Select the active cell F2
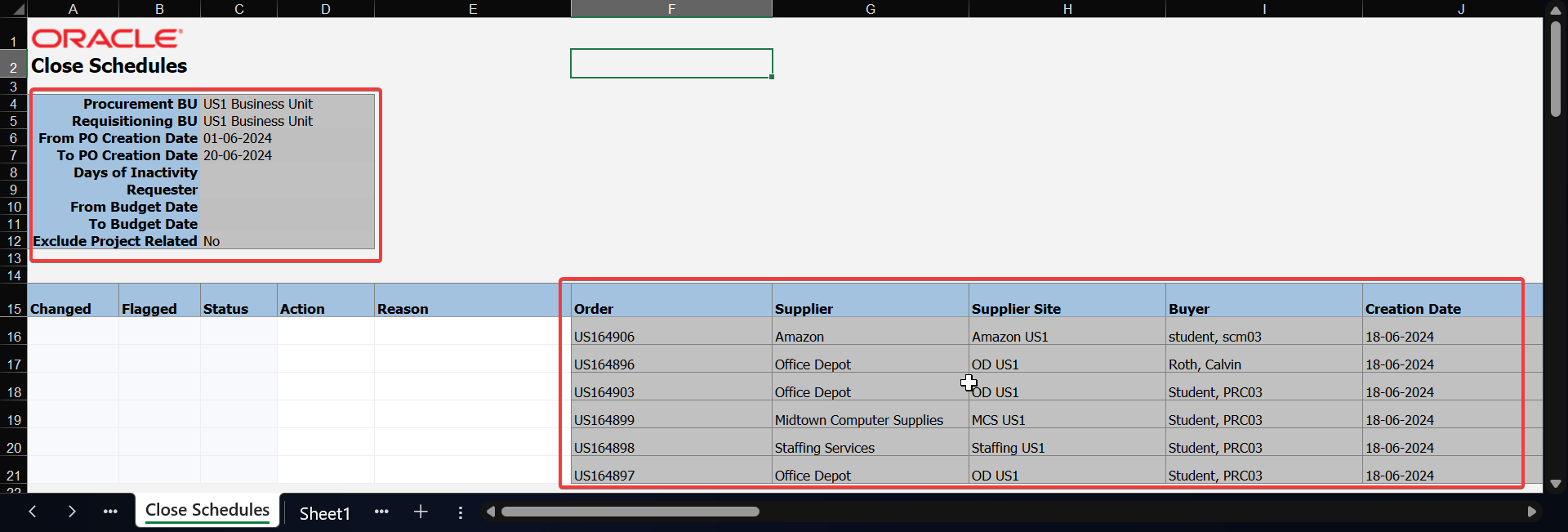This screenshot has width=1568, height=532. click(x=671, y=63)
